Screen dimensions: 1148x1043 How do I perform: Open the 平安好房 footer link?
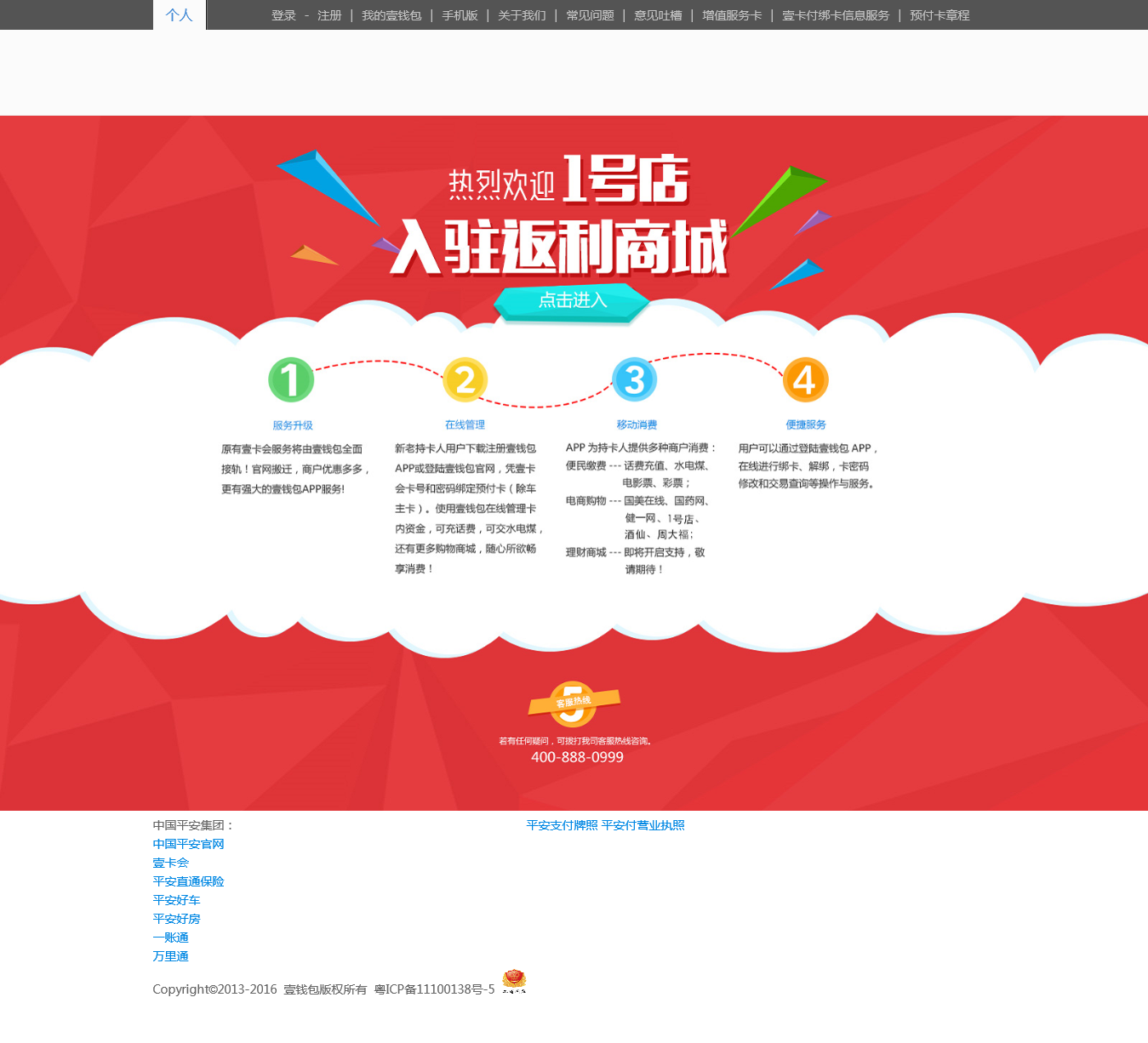(176, 919)
